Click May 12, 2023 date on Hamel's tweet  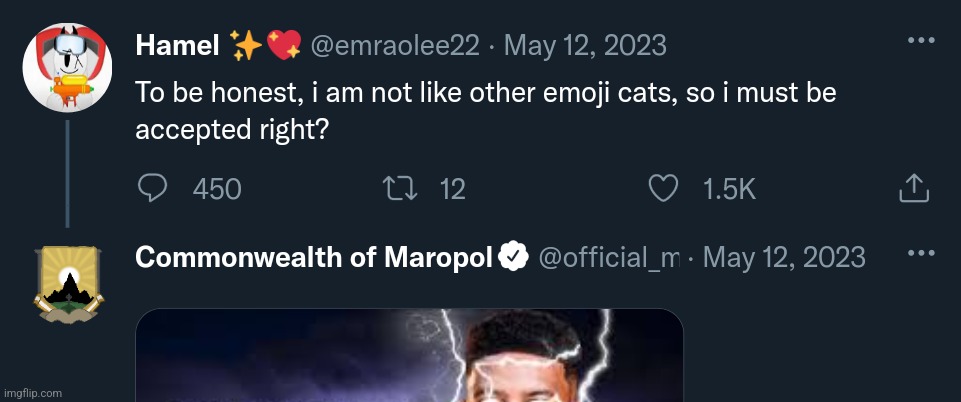click(x=586, y=45)
